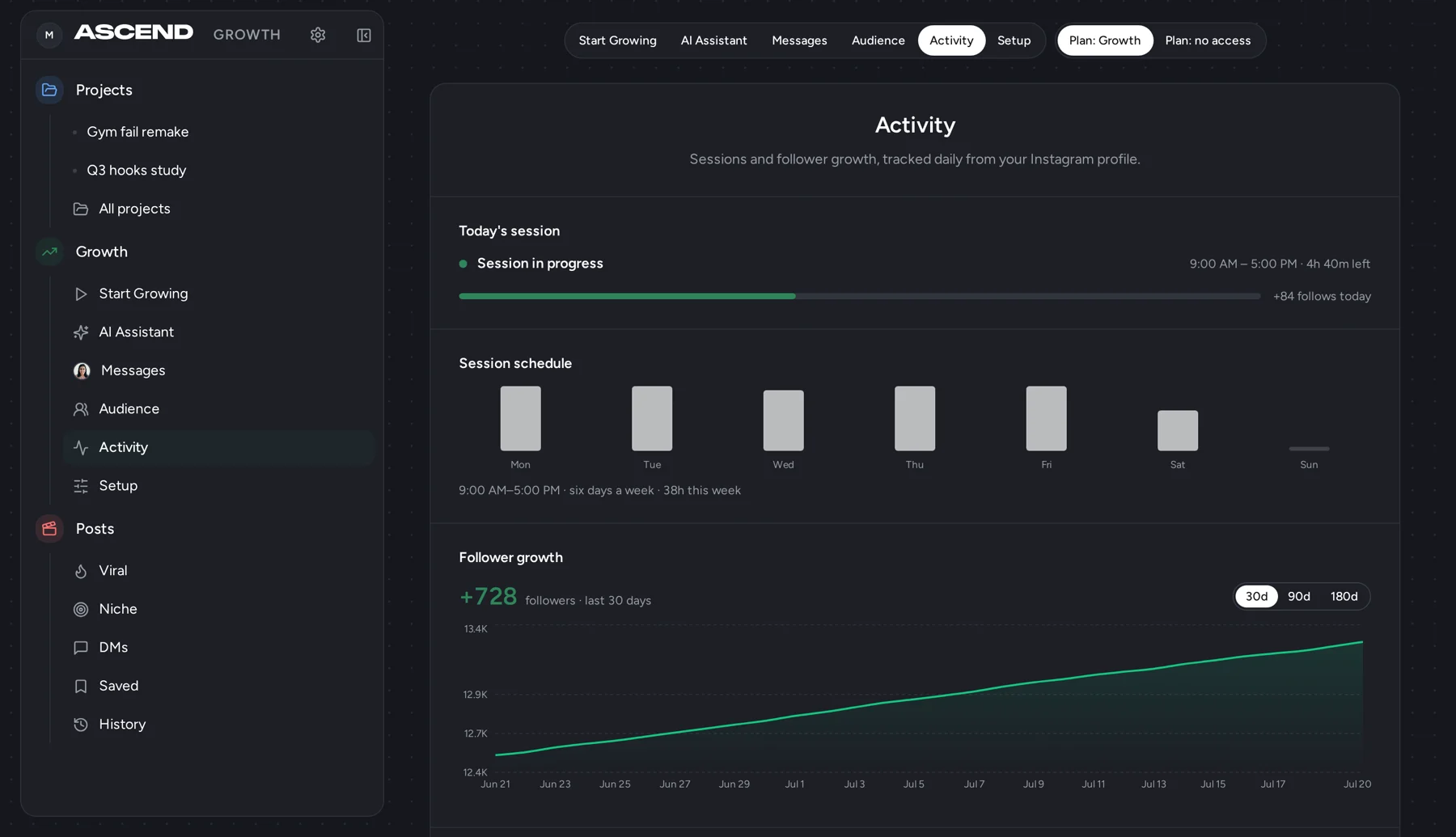Open the Audience top tab
1456x837 pixels.
[878, 40]
